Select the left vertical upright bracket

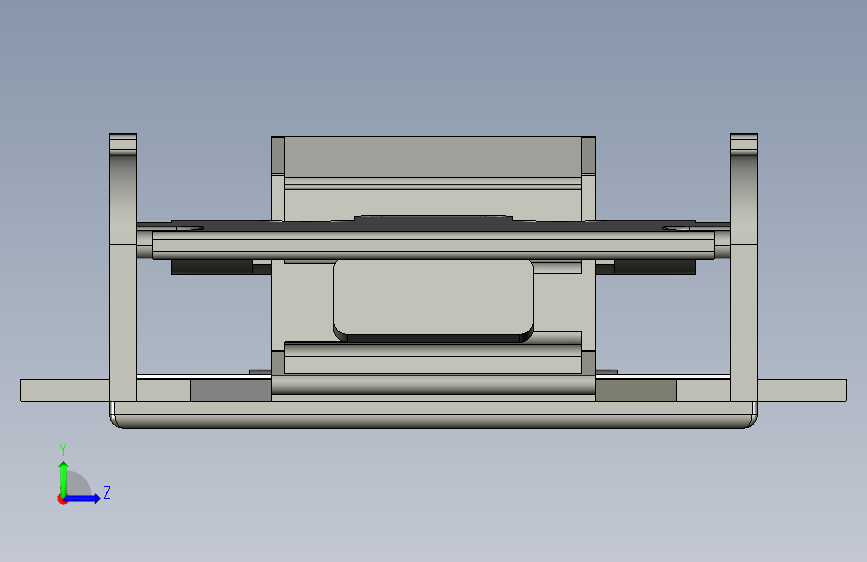click(x=123, y=267)
